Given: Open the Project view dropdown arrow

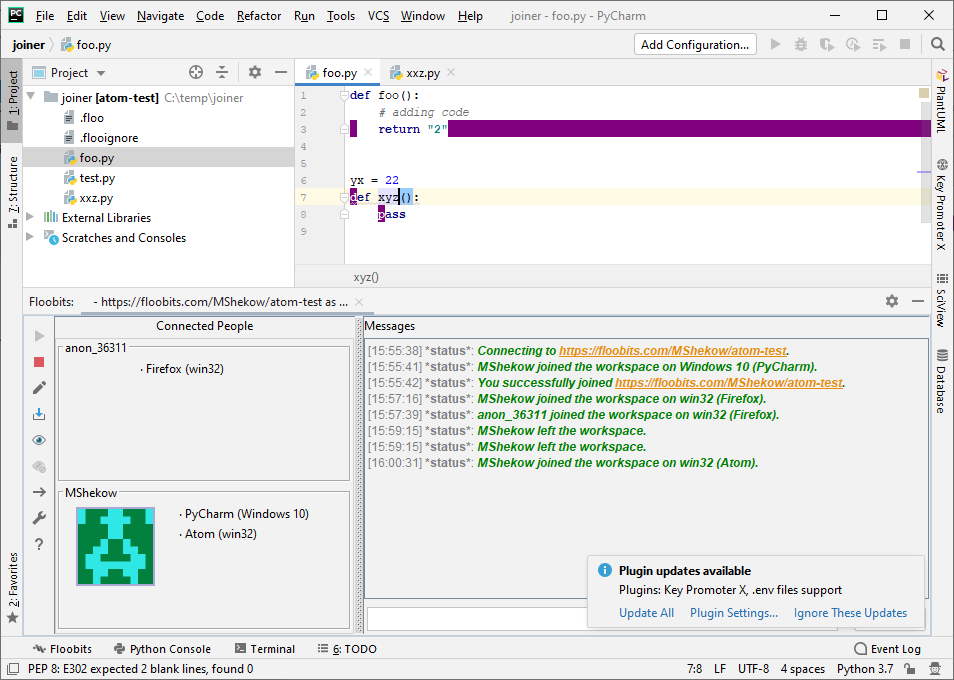Looking at the screenshot, I should 101,73.
